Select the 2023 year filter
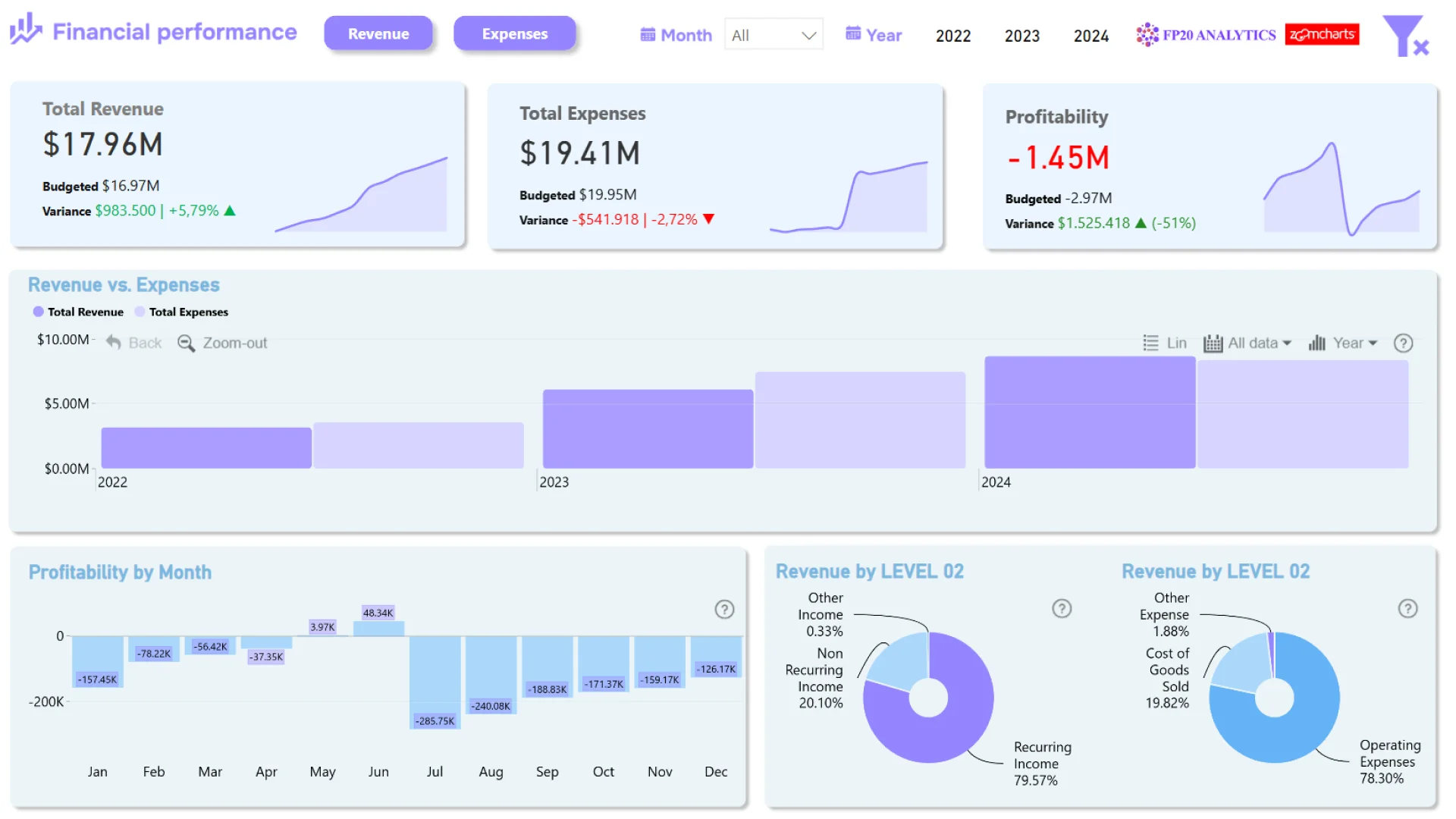The image size is (1456, 819). 1021,36
